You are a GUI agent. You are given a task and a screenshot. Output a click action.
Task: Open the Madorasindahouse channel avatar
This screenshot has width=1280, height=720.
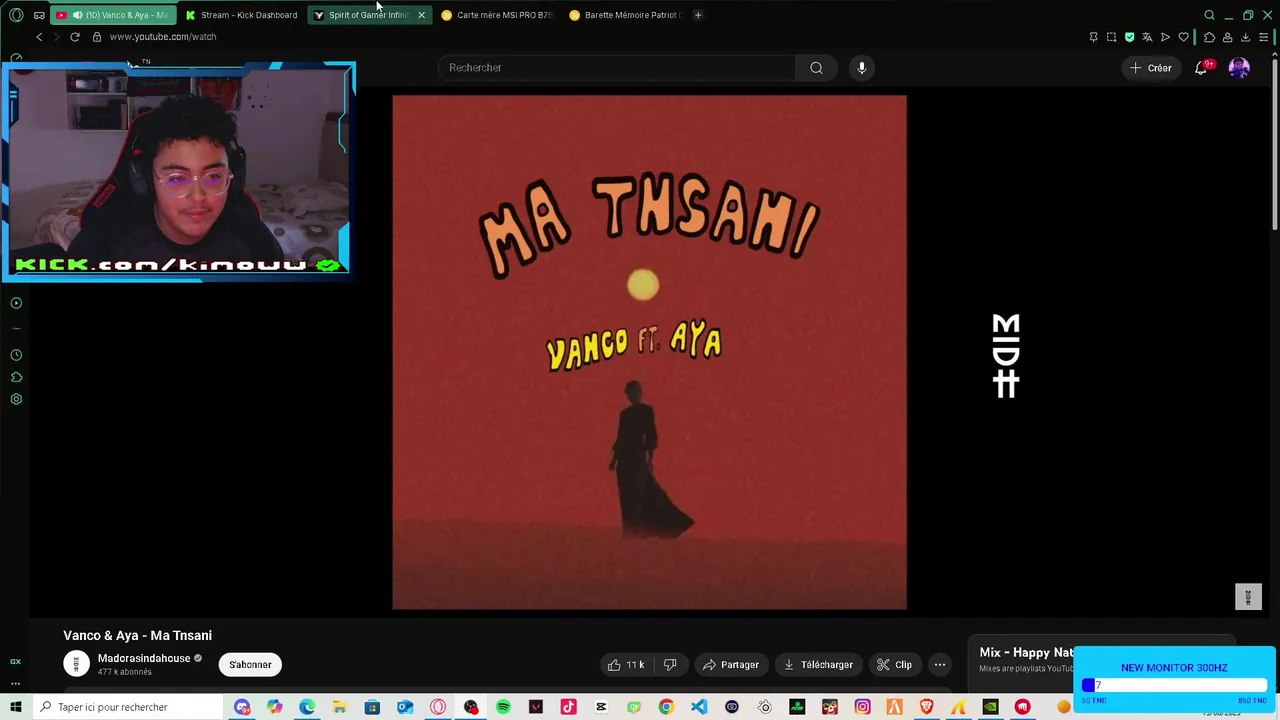coord(76,664)
